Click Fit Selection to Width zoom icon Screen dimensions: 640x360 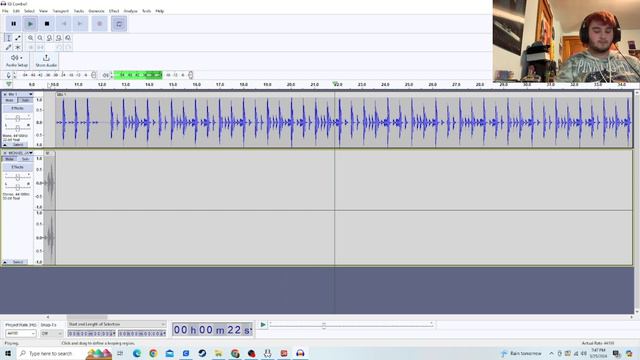(x=49, y=38)
